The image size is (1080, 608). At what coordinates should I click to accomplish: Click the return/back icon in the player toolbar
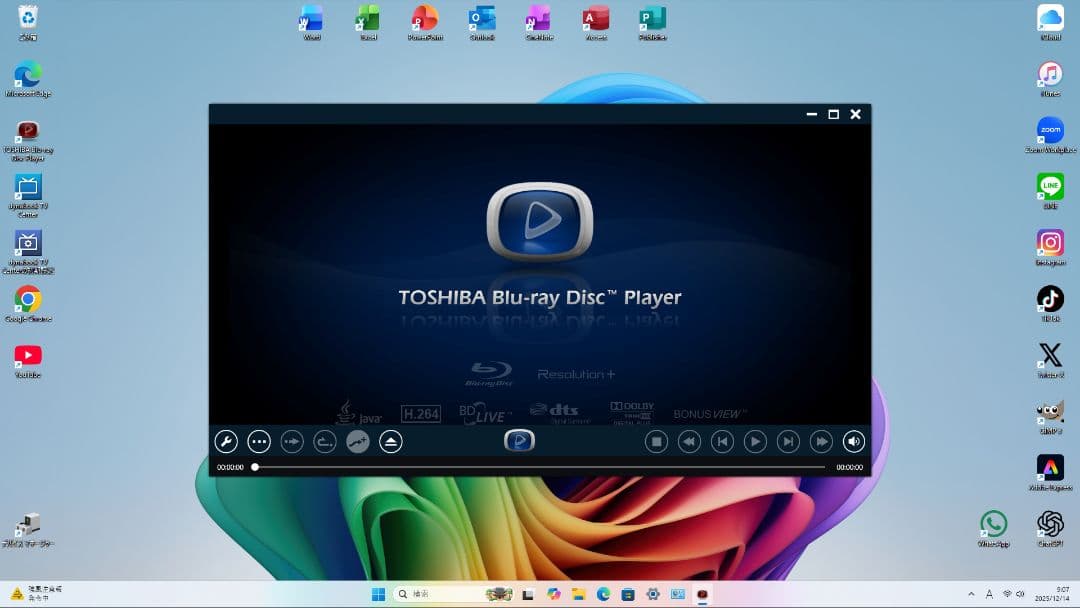[324, 441]
